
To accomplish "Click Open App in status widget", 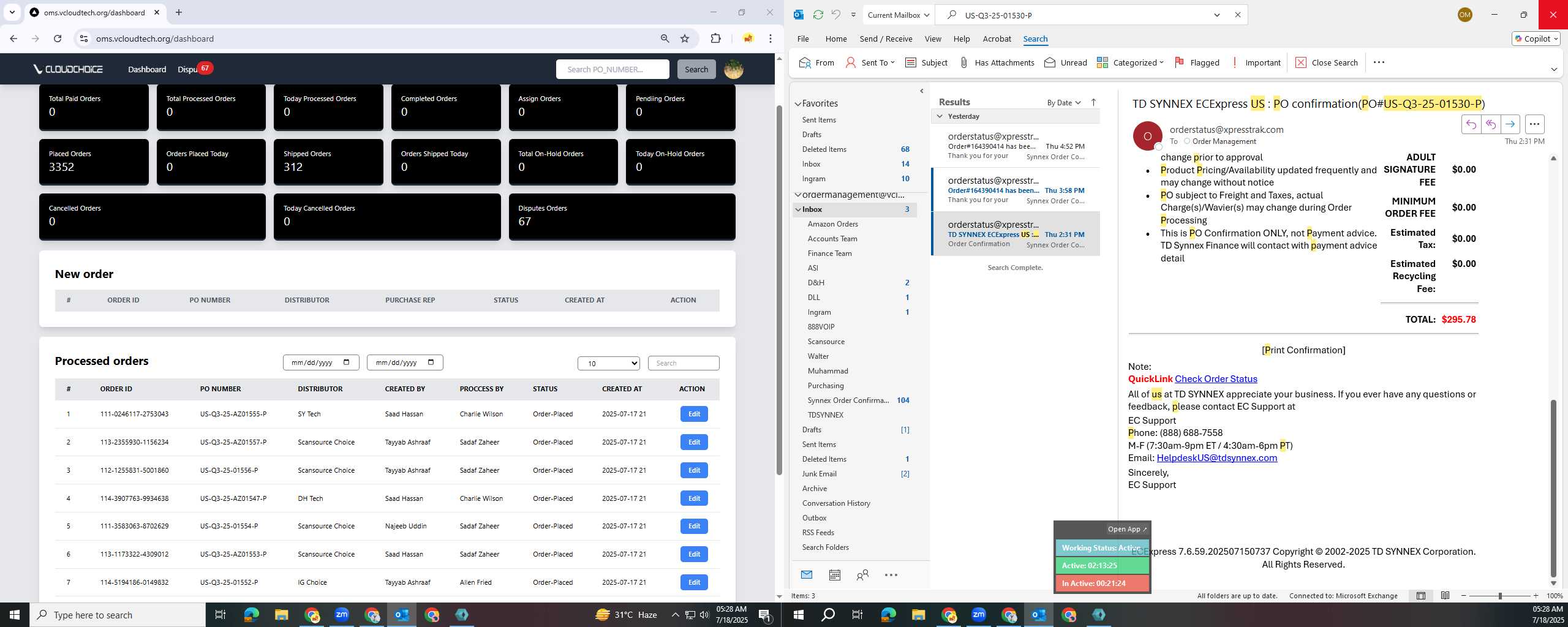I will [x=1127, y=529].
